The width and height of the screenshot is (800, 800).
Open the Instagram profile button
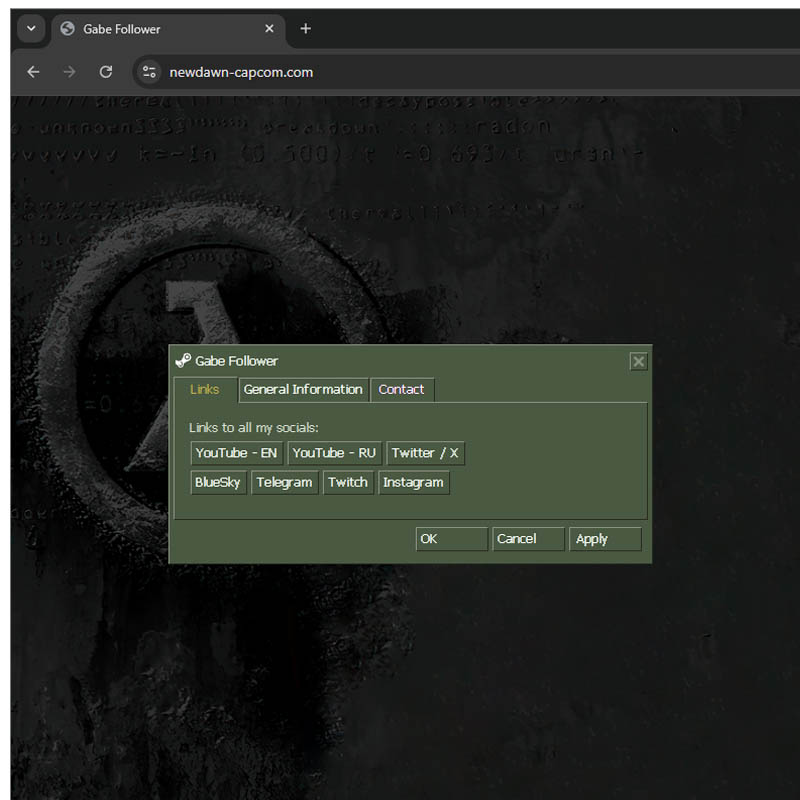click(413, 483)
